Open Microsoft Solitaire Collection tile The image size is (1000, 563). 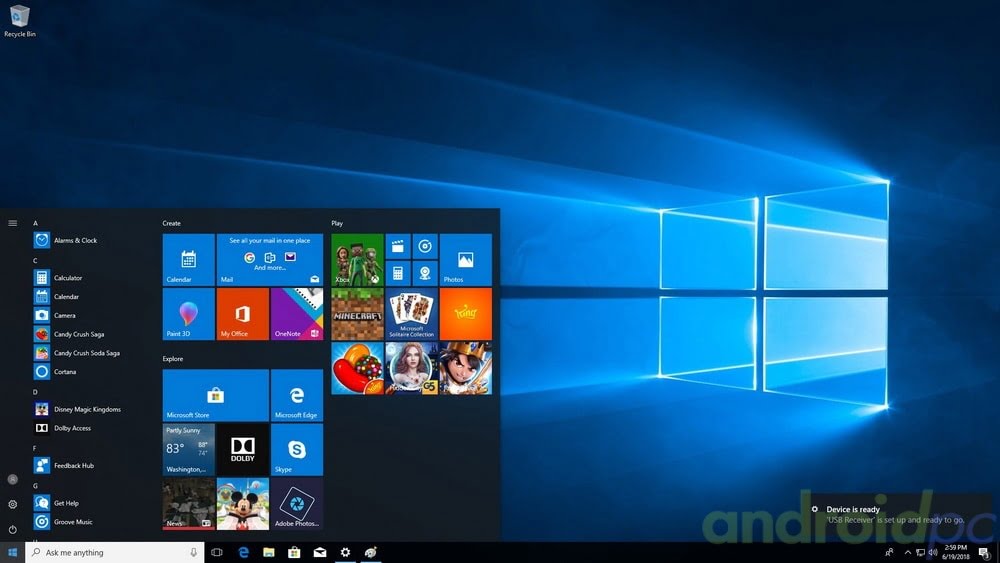coord(411,314)
